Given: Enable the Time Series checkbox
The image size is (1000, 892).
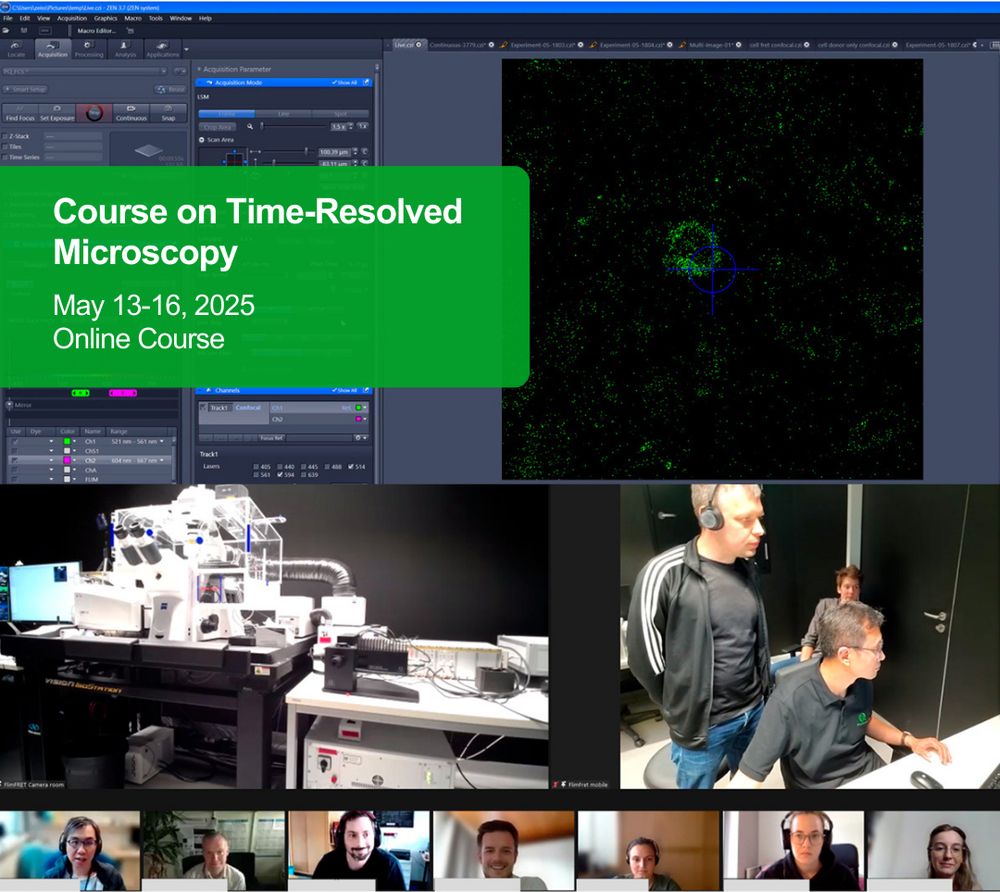Looking at the screenshot, I should (5, 157).
